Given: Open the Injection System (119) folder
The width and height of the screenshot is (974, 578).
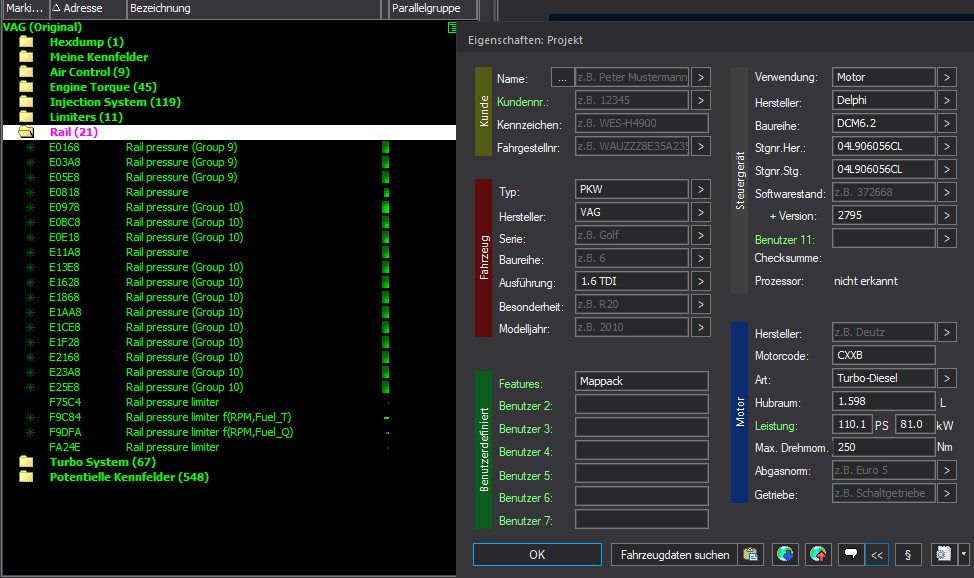Looking at the screenshot, I should tap(114, 102).
